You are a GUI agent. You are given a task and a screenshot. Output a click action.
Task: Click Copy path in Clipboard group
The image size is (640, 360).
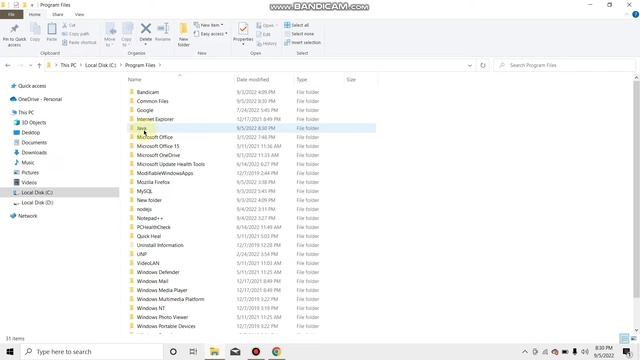coord(76,34)
